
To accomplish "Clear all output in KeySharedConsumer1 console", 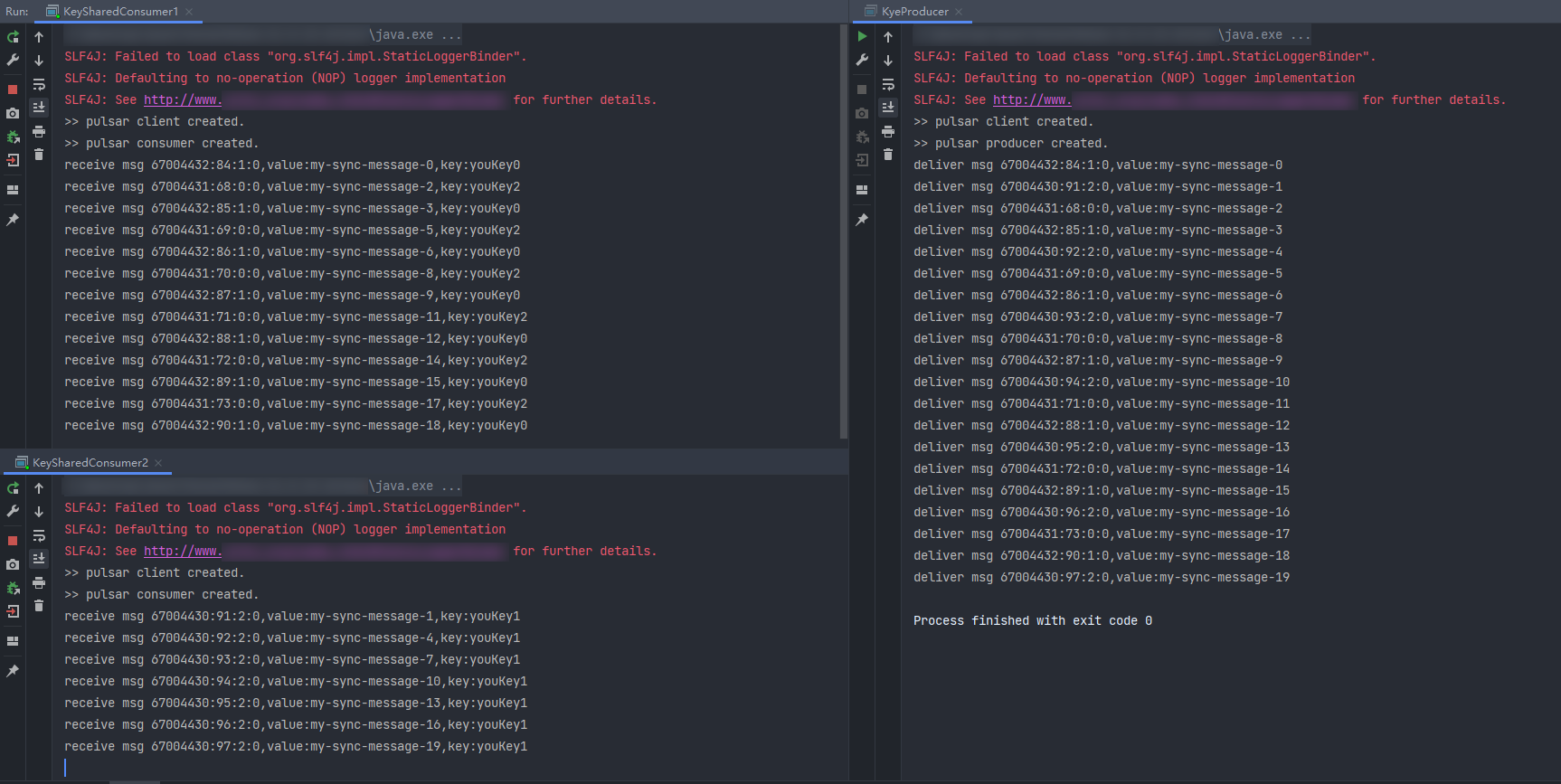I will click(39, 155).
